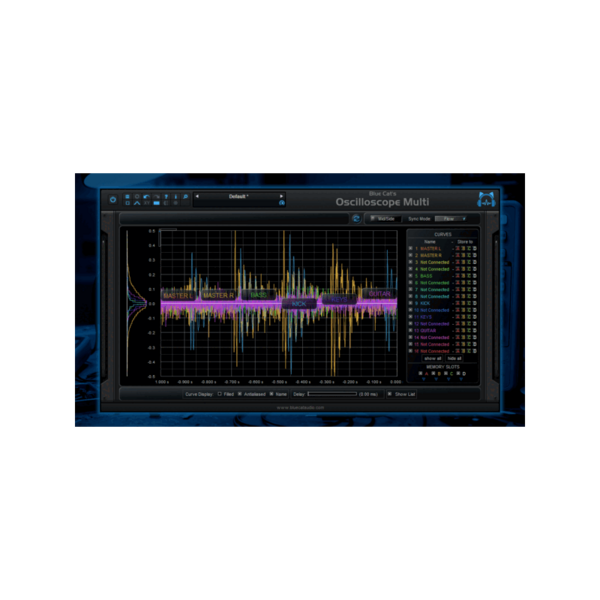
Task: Toggle the Name display checkbox
Action: 272,394
